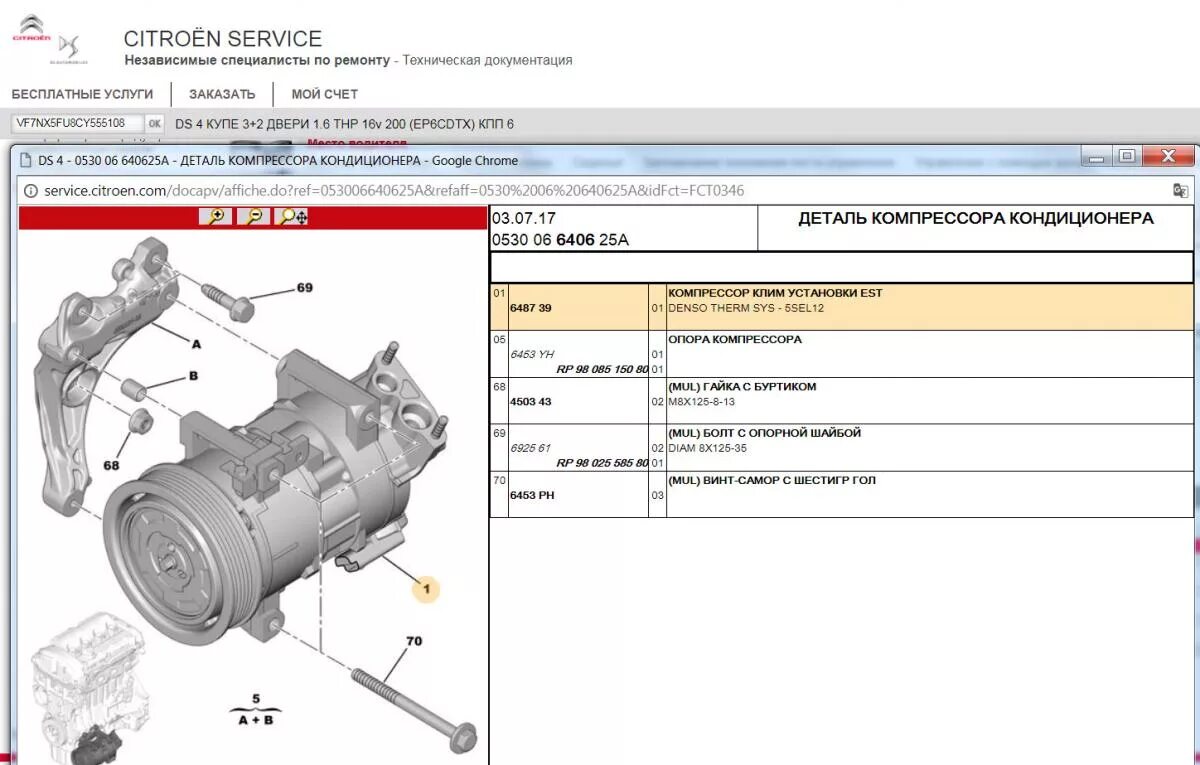Open the БЕСПЛАТНЫЕ УСЛУГИ menu
1200x765 pixels.
(82, 94)
